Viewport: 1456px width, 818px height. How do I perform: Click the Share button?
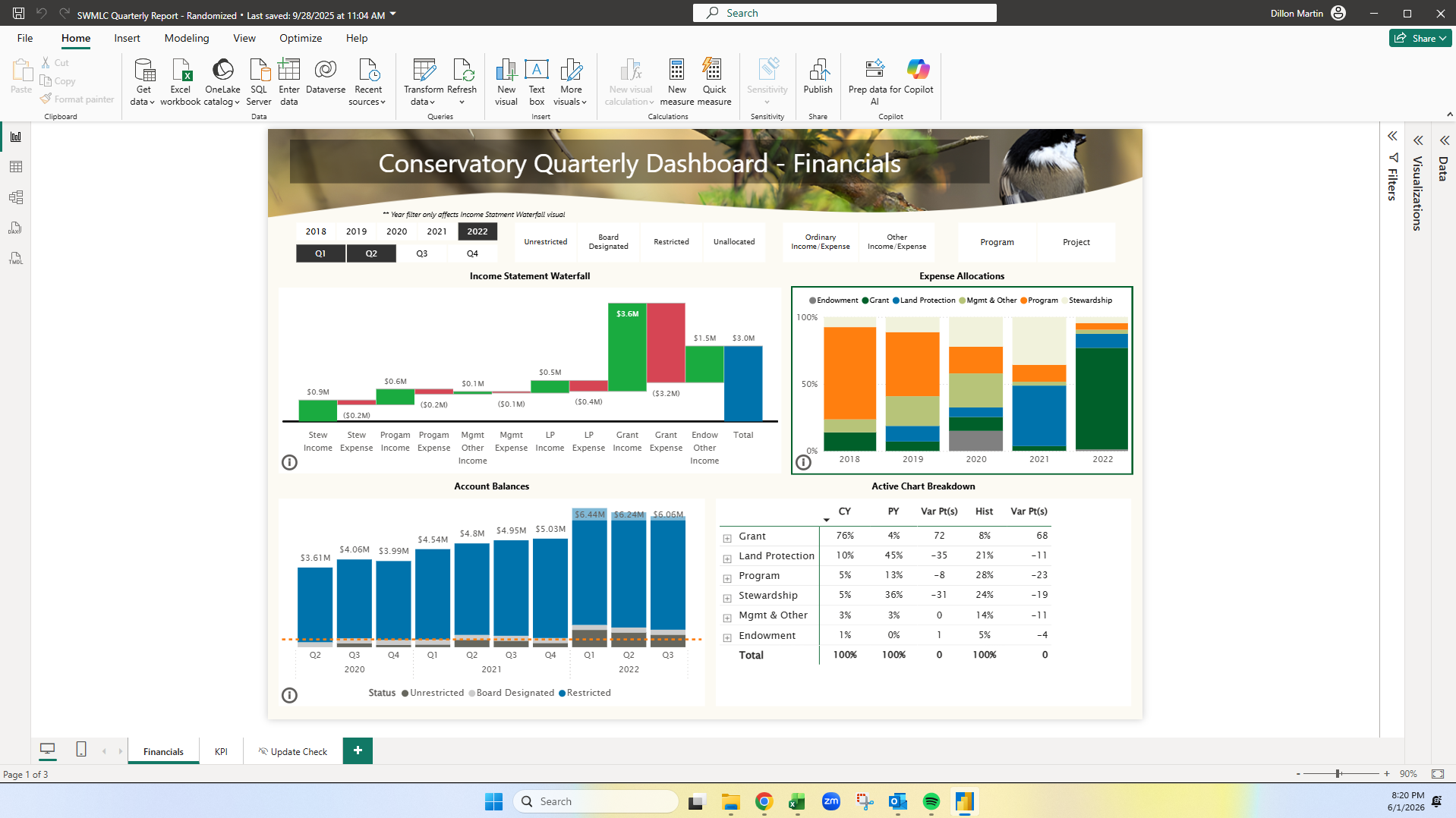pos(1420,38)
